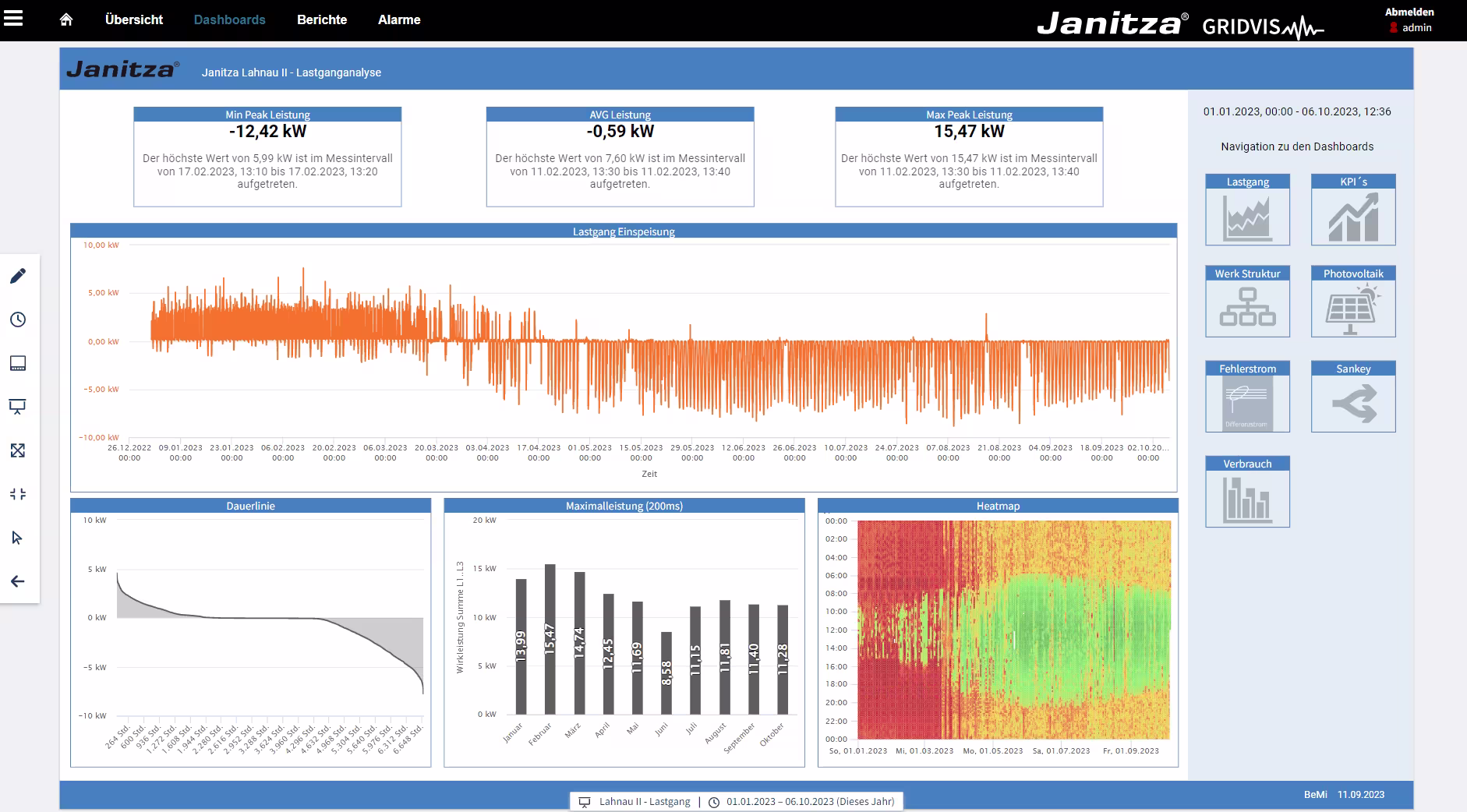Open the hamburger menu
This screenshot has width=1467, height=812.
(x=13, y=19)
